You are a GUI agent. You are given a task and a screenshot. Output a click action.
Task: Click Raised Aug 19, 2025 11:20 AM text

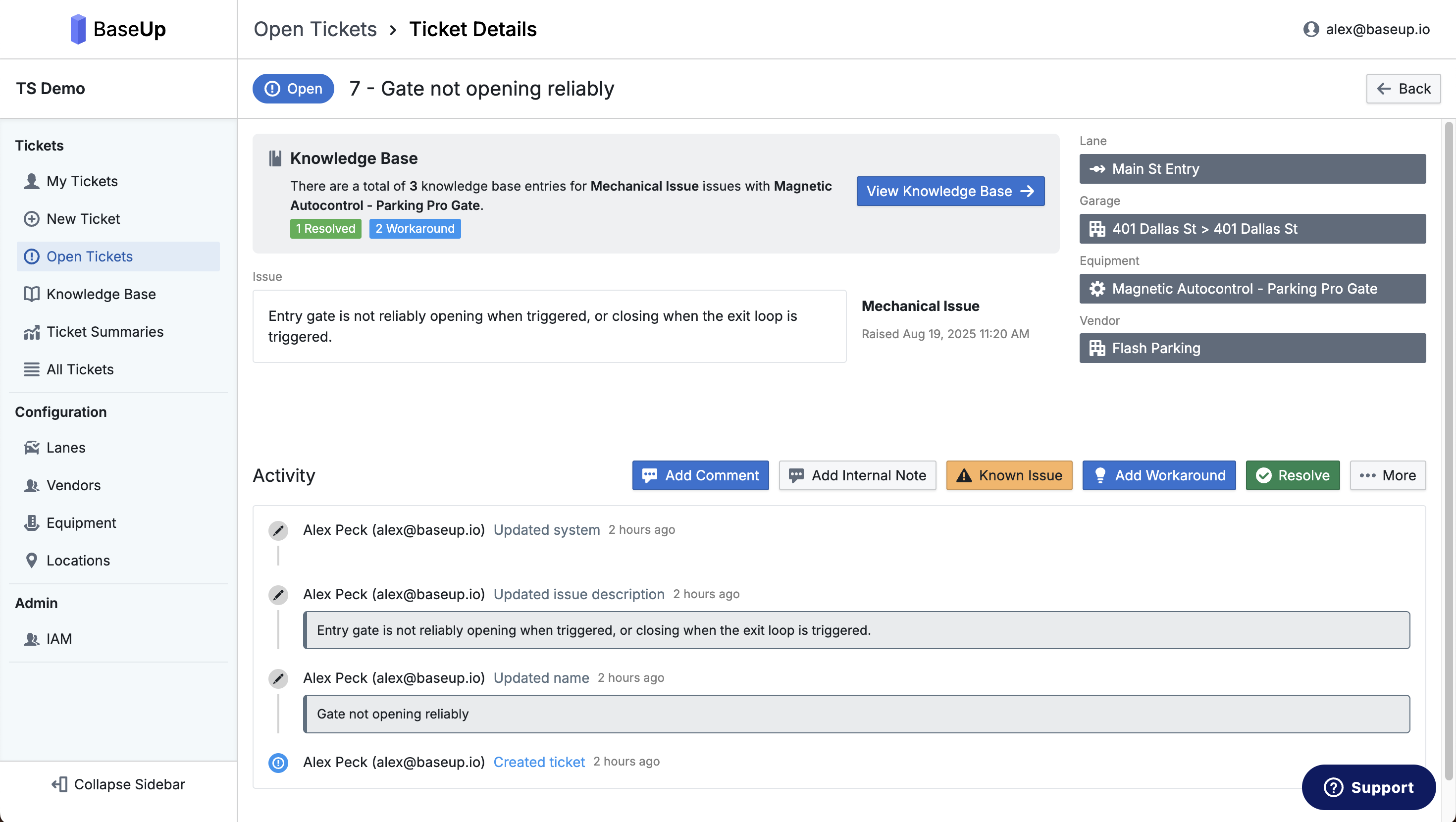click(945, 334)
